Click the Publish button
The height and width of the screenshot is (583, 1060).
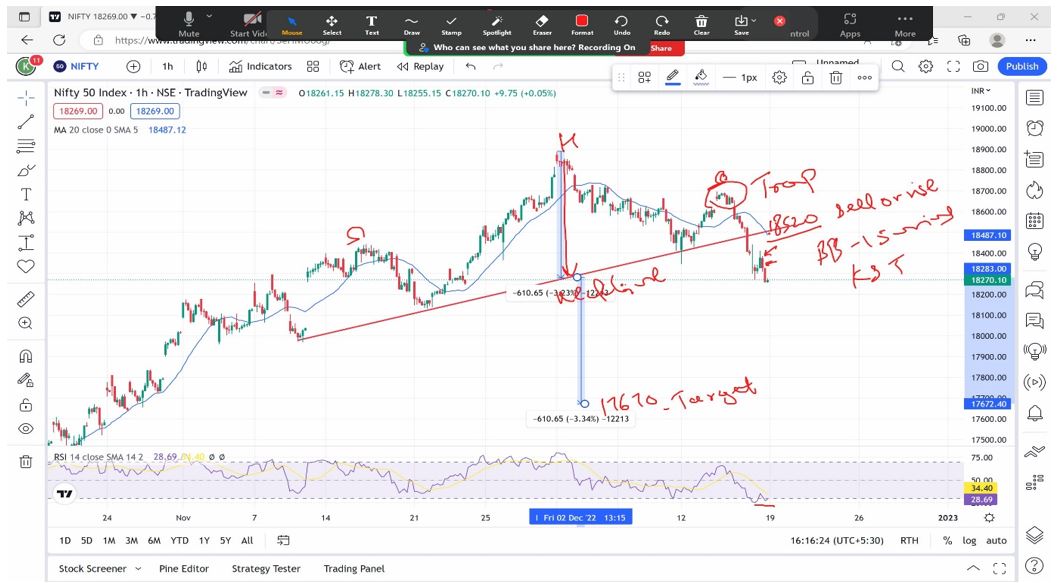pos(1022,66)
